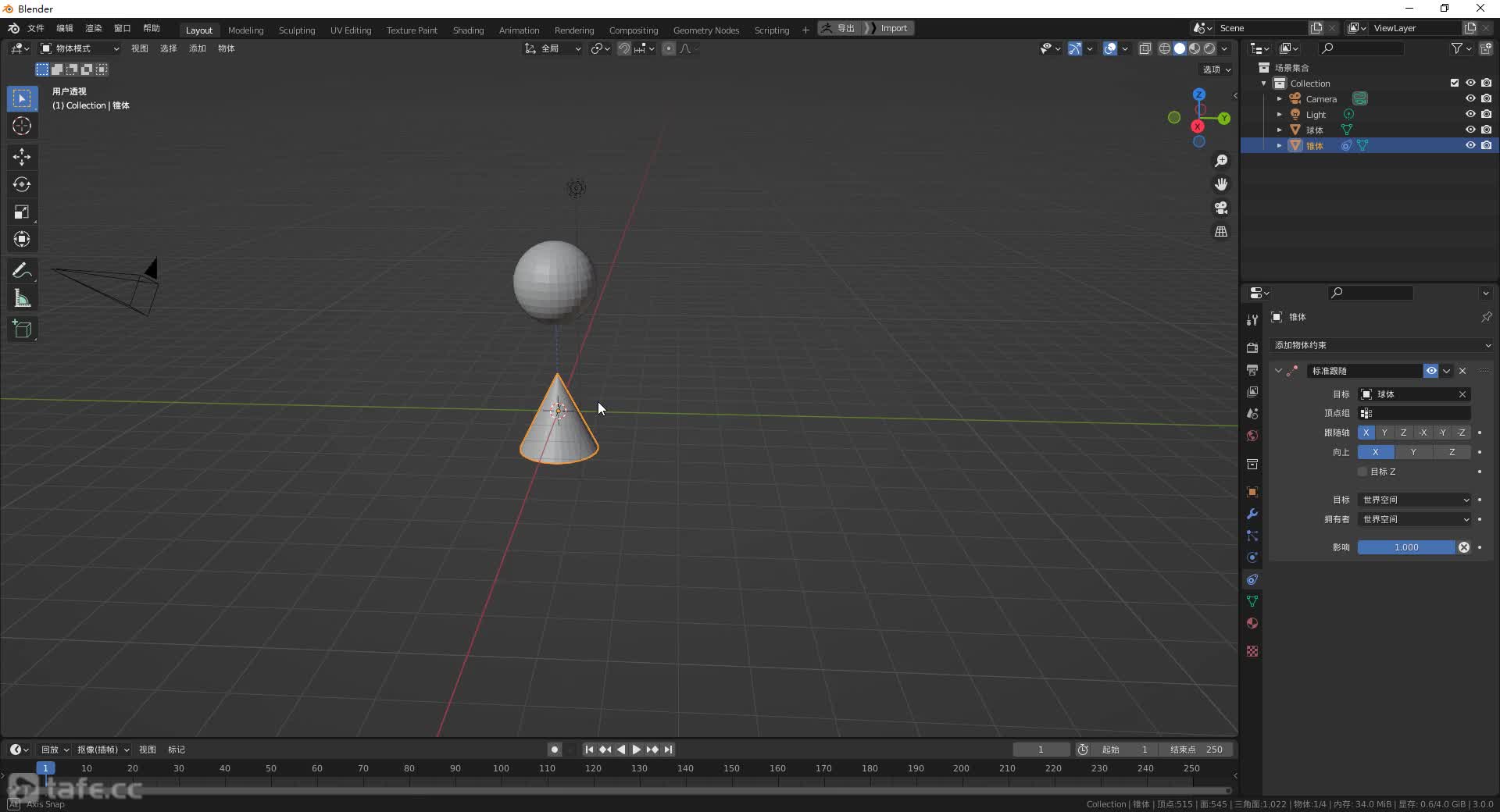1500x812 pixels.
Task: Activate the Transform tool
Action: click(x=22, y=239)
